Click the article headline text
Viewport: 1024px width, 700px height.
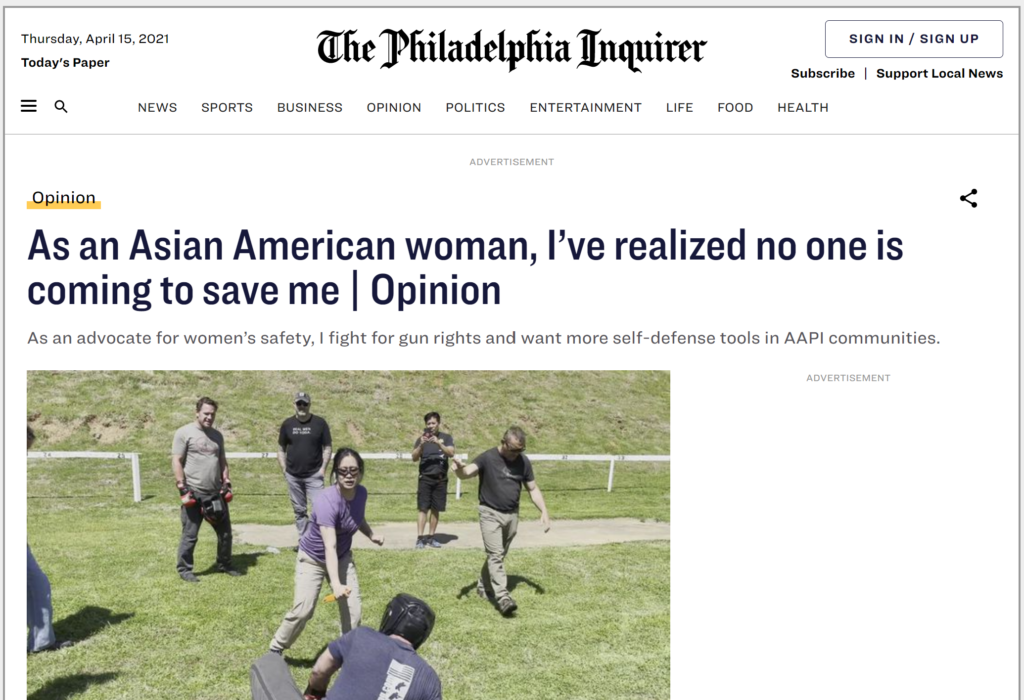[465, 268]
